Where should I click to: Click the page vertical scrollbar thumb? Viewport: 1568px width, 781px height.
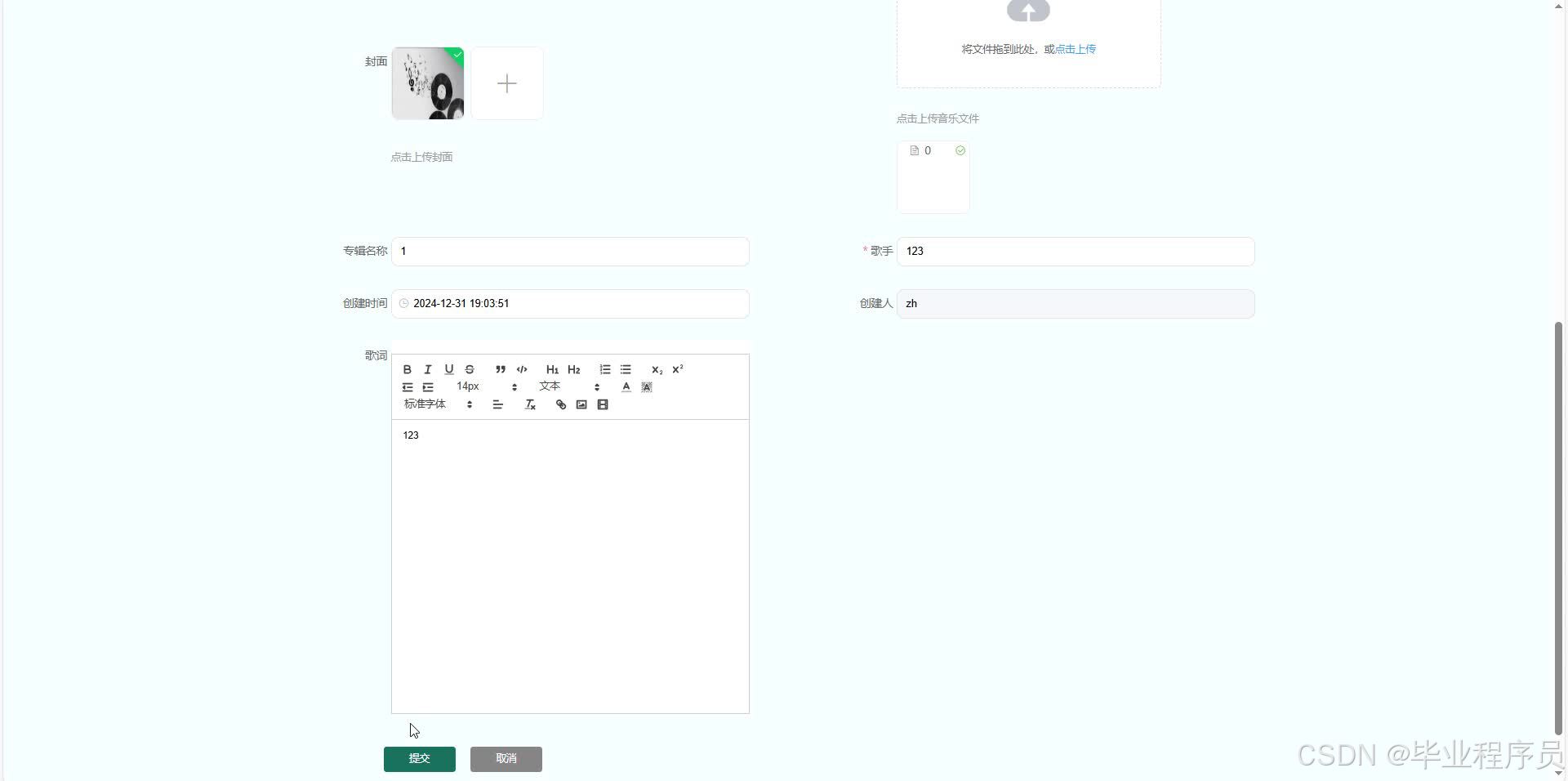pos(1559,529)
